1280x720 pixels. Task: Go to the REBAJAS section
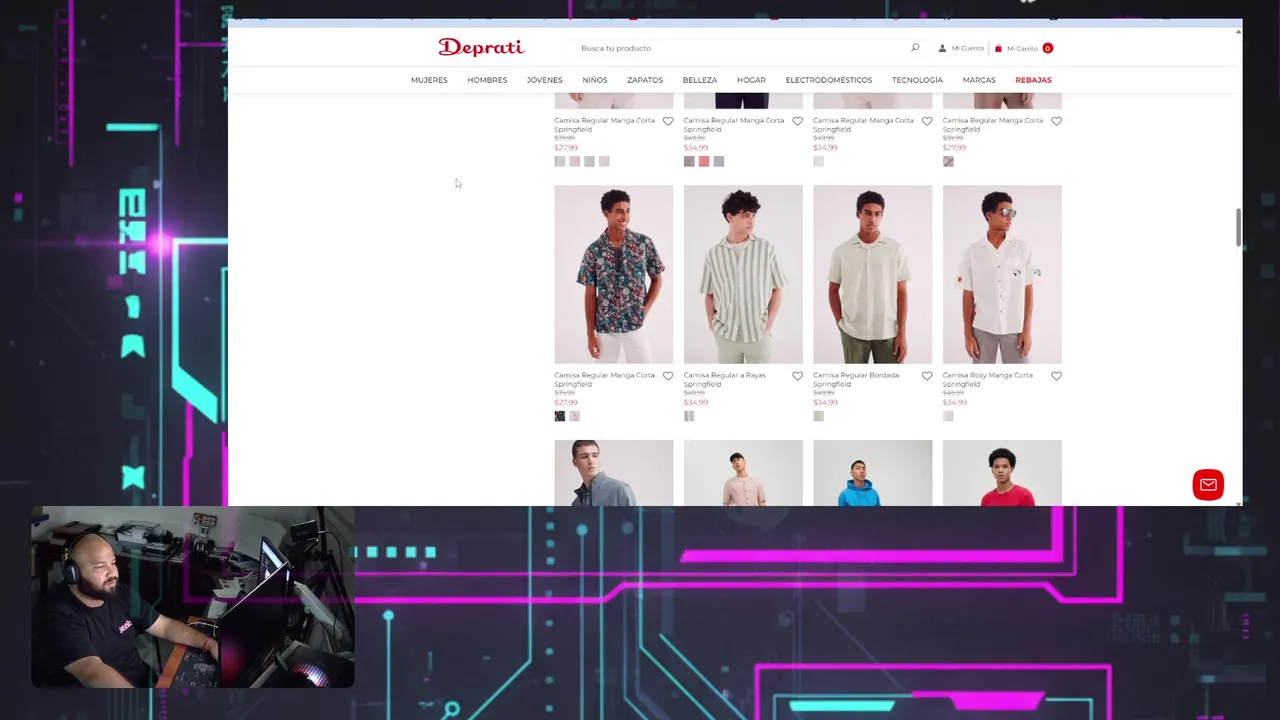1033,80
